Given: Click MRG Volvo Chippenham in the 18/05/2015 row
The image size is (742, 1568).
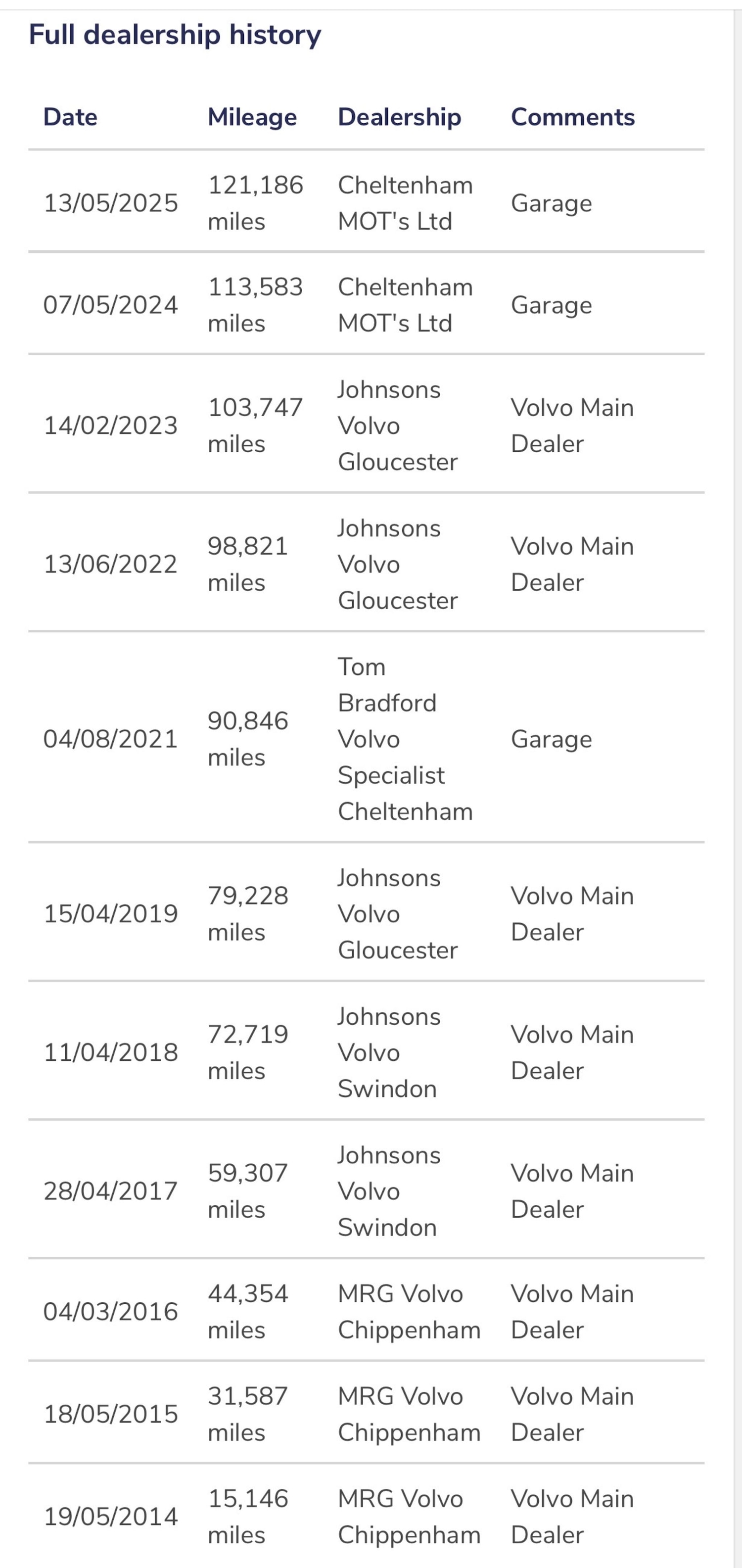Looking at the screenshot, I should (409, 1414).
